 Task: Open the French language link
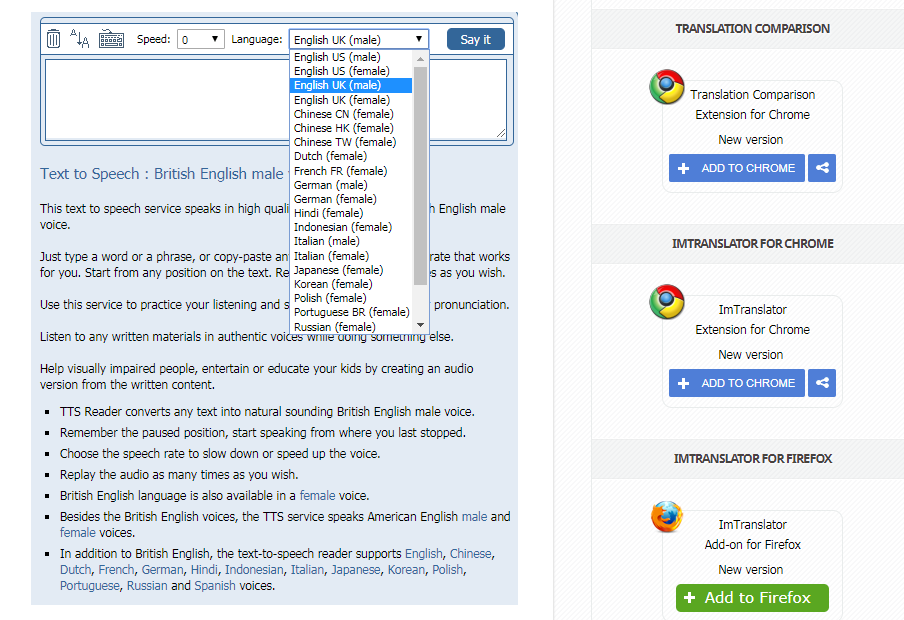pyautogui.click(x=116, y=570)
